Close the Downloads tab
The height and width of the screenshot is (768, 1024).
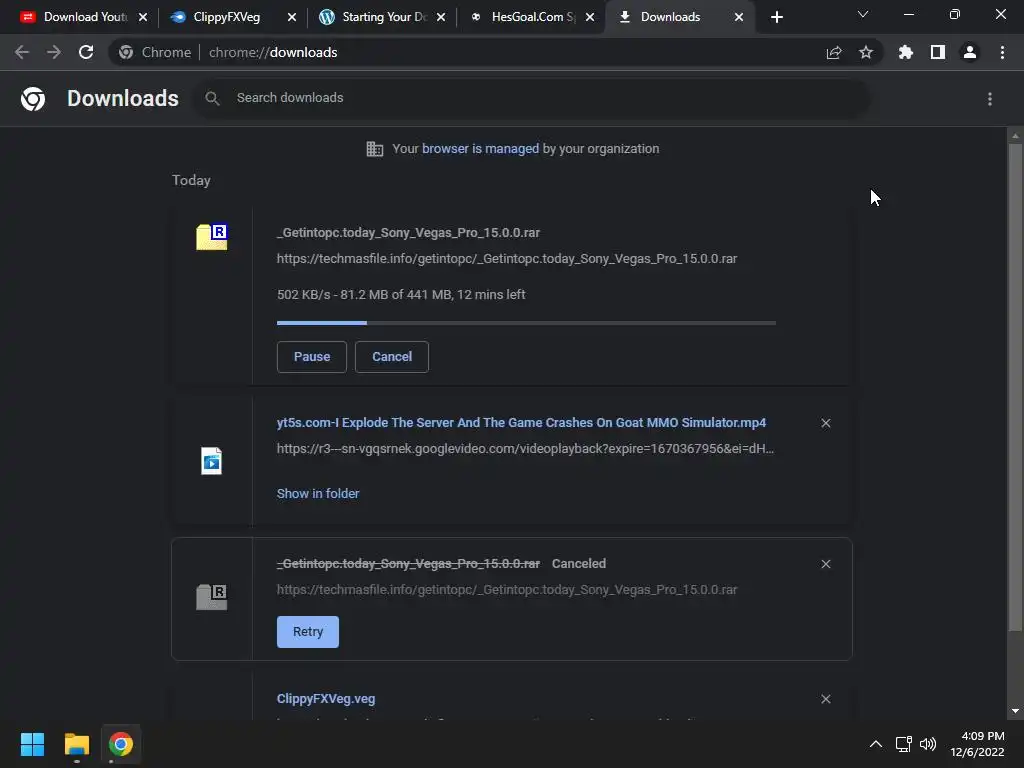[739, 17]
